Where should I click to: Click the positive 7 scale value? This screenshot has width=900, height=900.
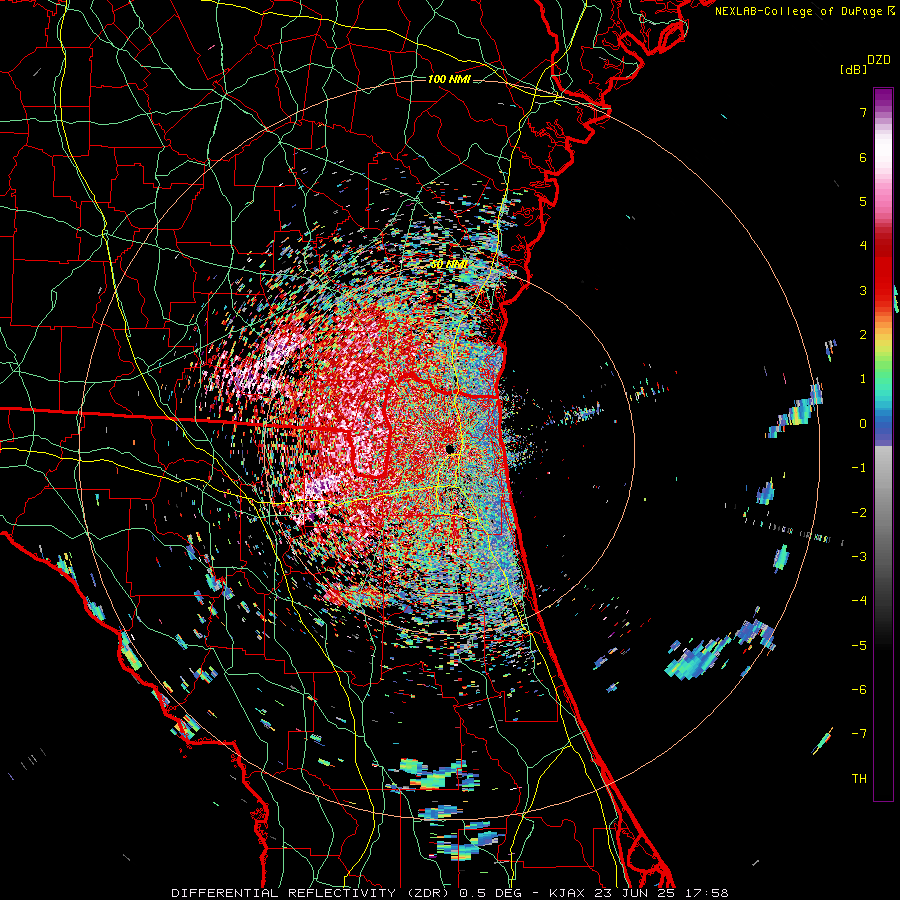click(x=863, y=112)
